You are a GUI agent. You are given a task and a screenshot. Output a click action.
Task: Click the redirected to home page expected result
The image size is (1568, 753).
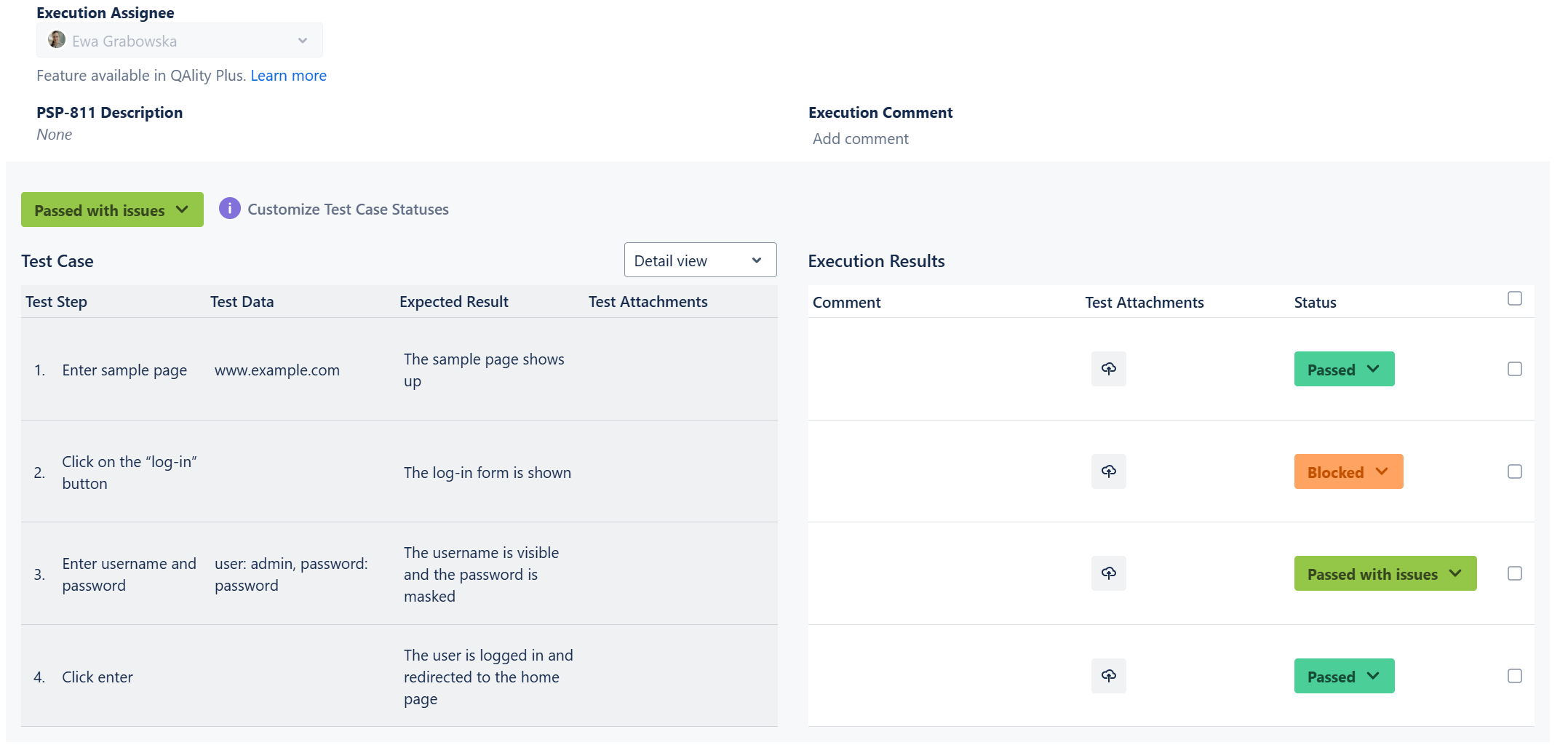pos(488,677)
